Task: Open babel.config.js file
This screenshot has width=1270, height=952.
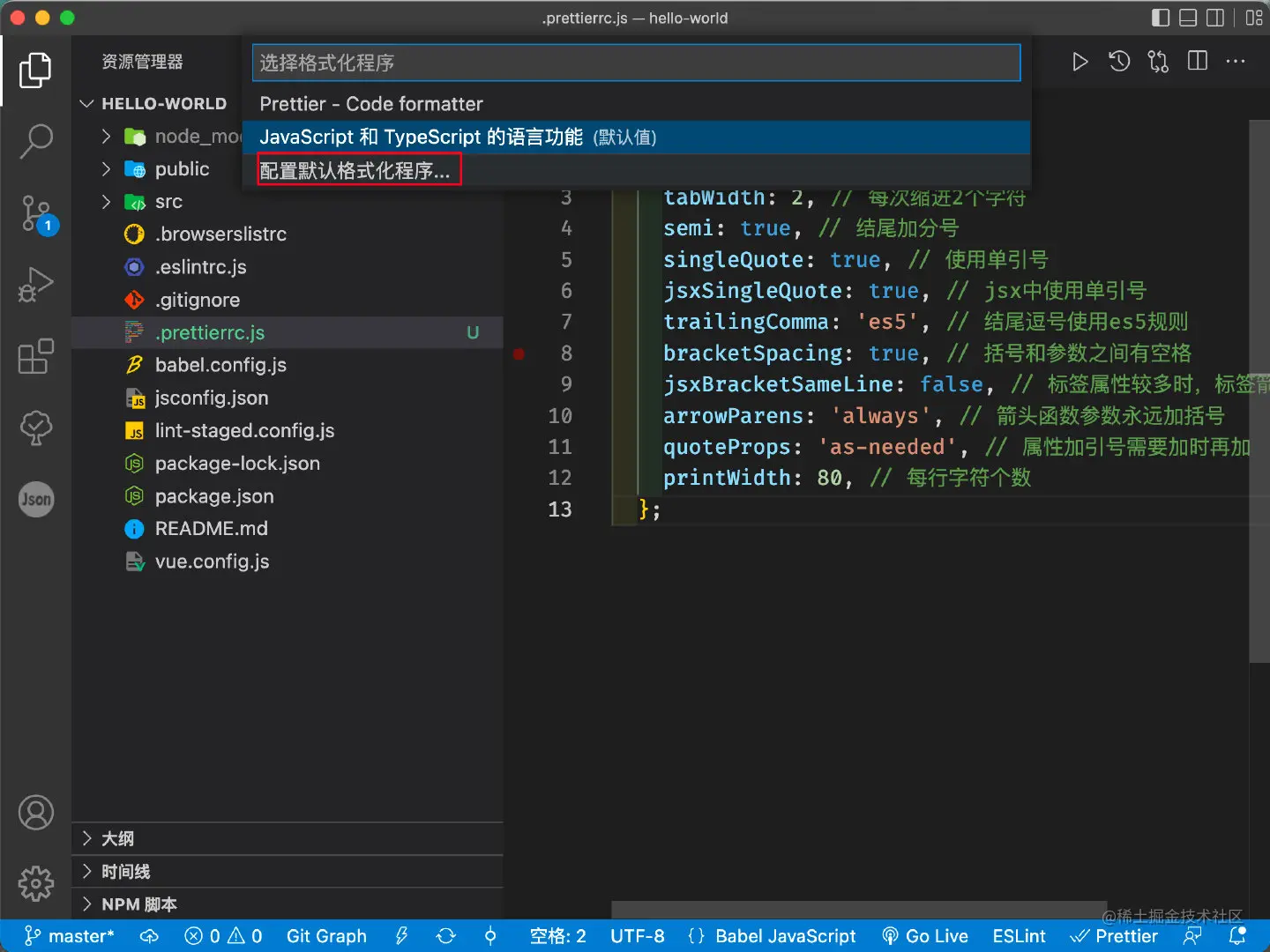Action: click(x=288, y=365)
